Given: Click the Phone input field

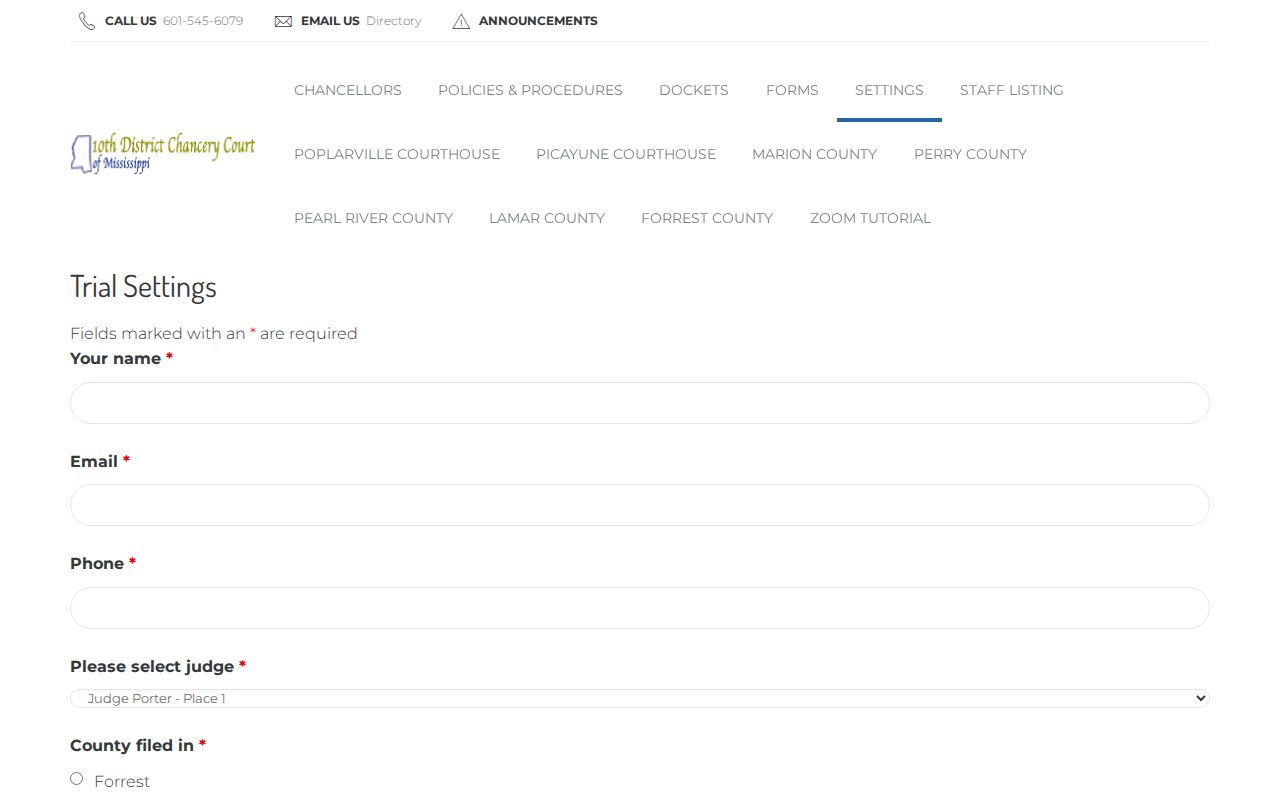Looking at the screenshot, I should coord(640,608).
